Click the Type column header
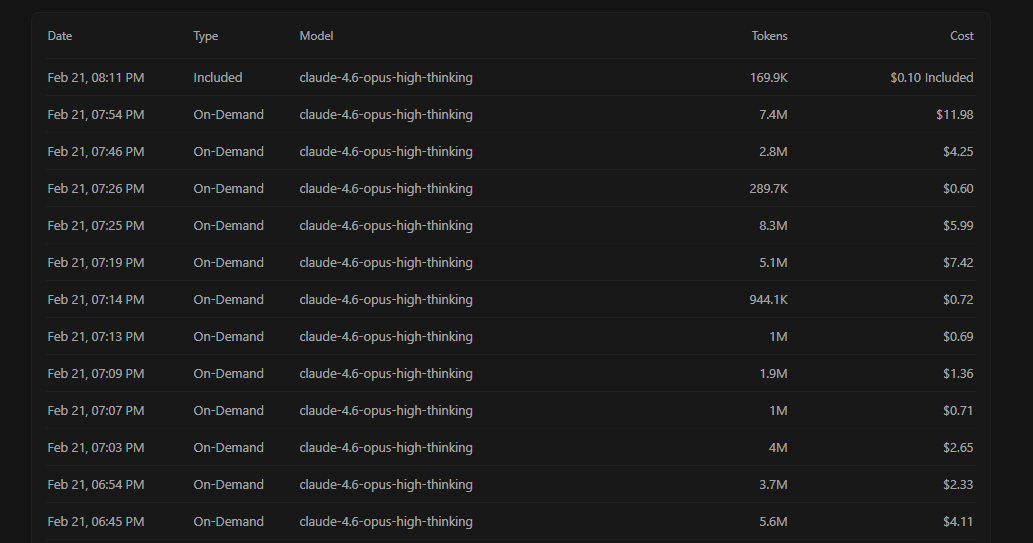Viewport: 1033px width, 543px height. [206, 36]
